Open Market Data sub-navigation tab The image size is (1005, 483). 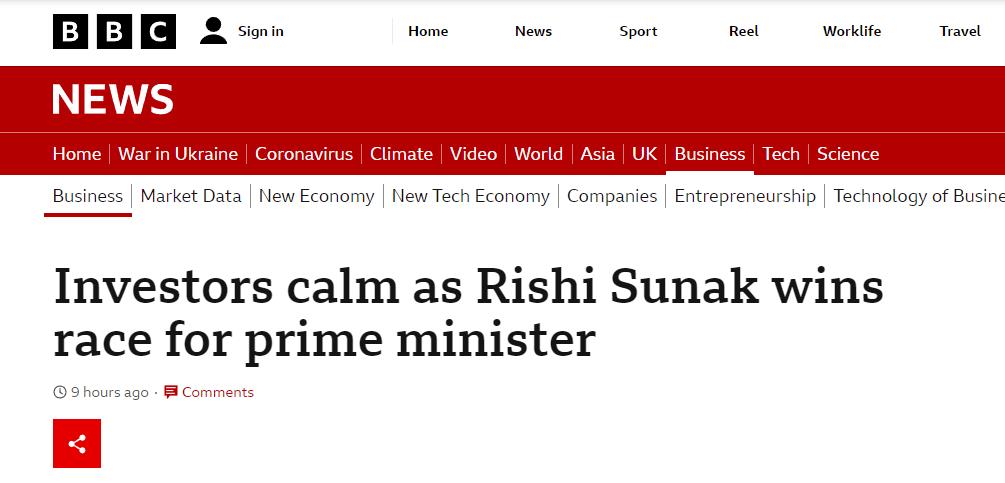[x=191, y=196]
